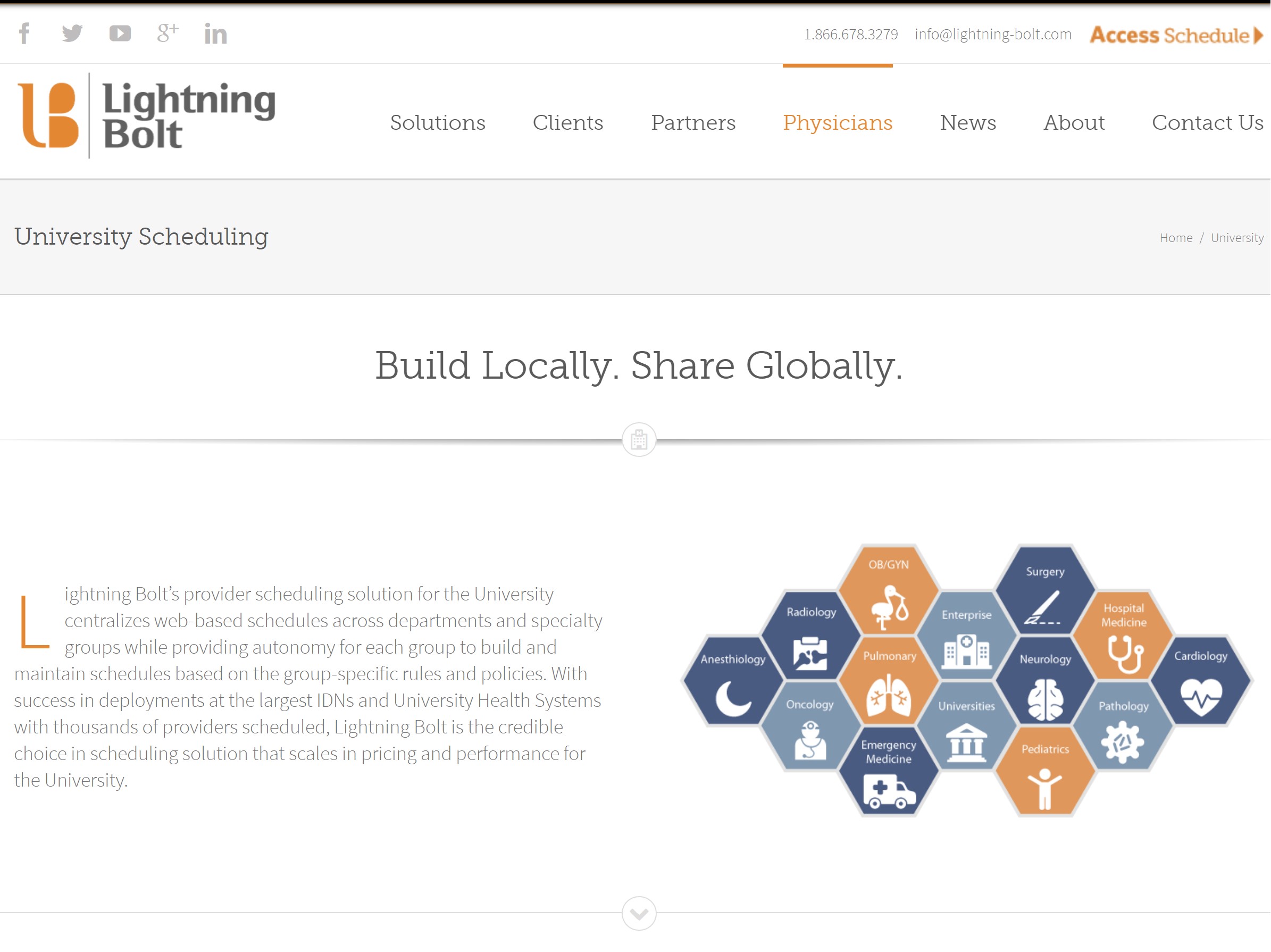Viewport: 1271px width, 952px height.
Task: Open the Solutions menu
Action: (x=438, y=122)
